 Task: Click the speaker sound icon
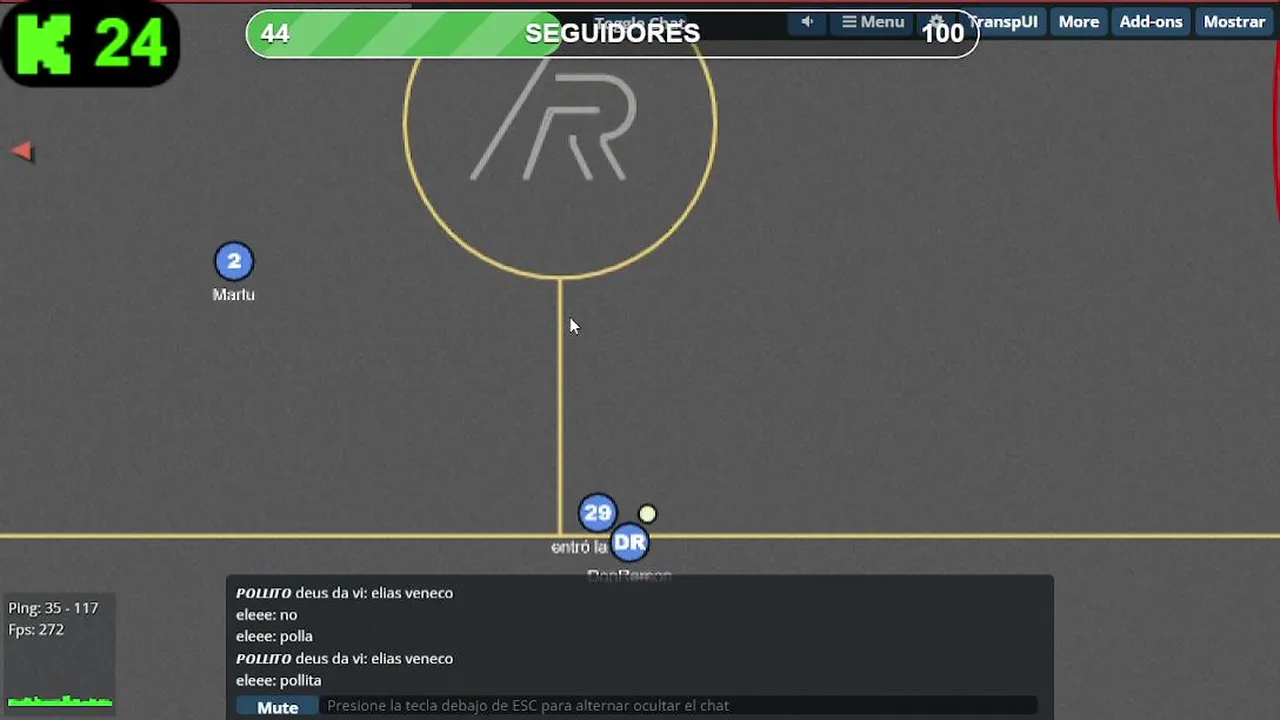click(807, 21)
